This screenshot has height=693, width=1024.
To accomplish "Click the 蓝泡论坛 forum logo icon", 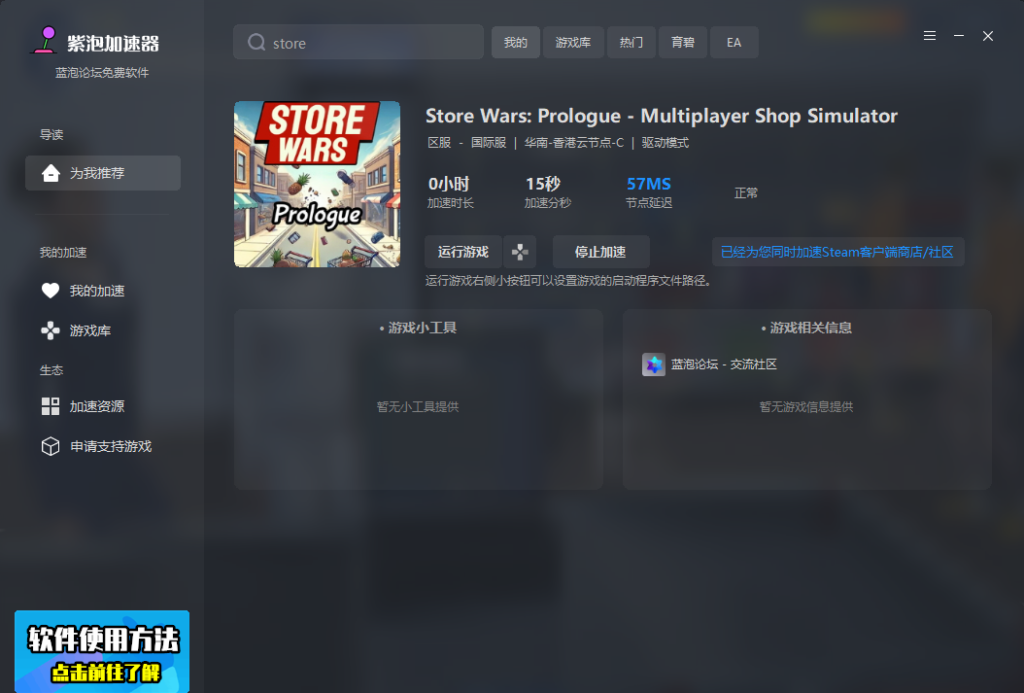I will [653, 364].
